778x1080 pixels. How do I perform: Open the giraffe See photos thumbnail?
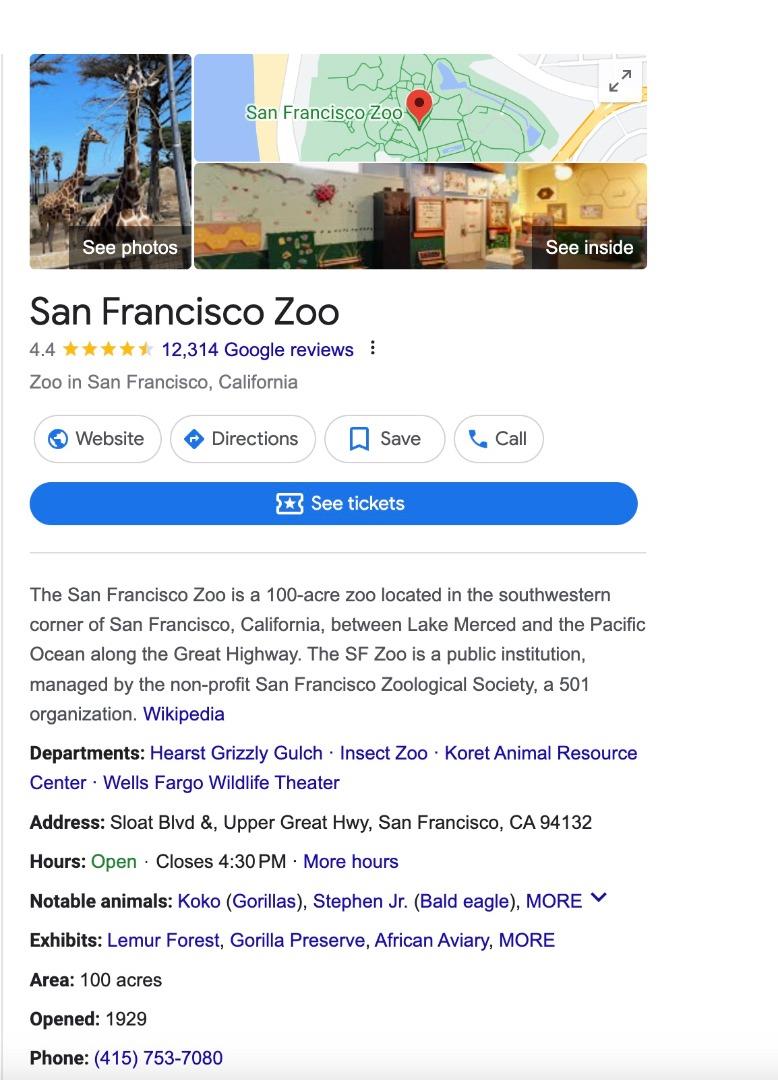tap(110, 161)
